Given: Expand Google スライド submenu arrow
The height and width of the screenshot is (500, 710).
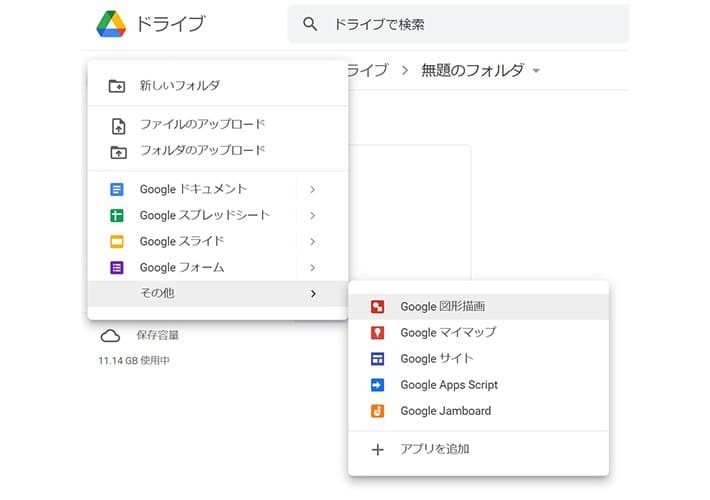Looking at the screenshot, I should (312, 241).
